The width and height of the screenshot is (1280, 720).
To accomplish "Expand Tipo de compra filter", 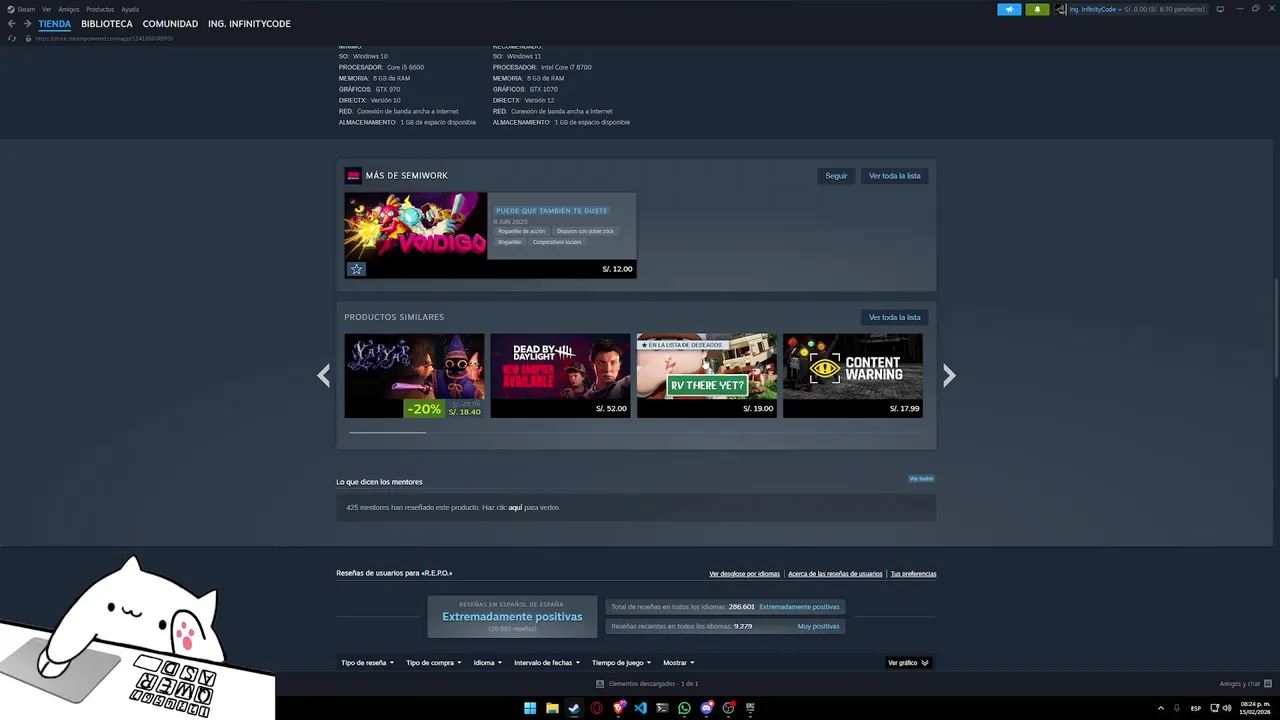I will pyautogui.click(x=433, y=663).
